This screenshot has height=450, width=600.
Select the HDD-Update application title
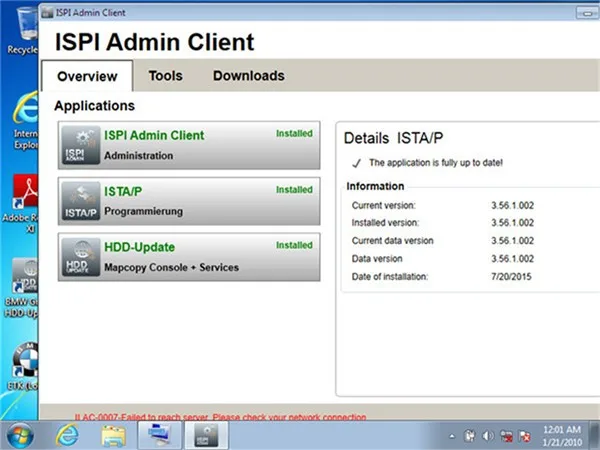coord(140,247)
